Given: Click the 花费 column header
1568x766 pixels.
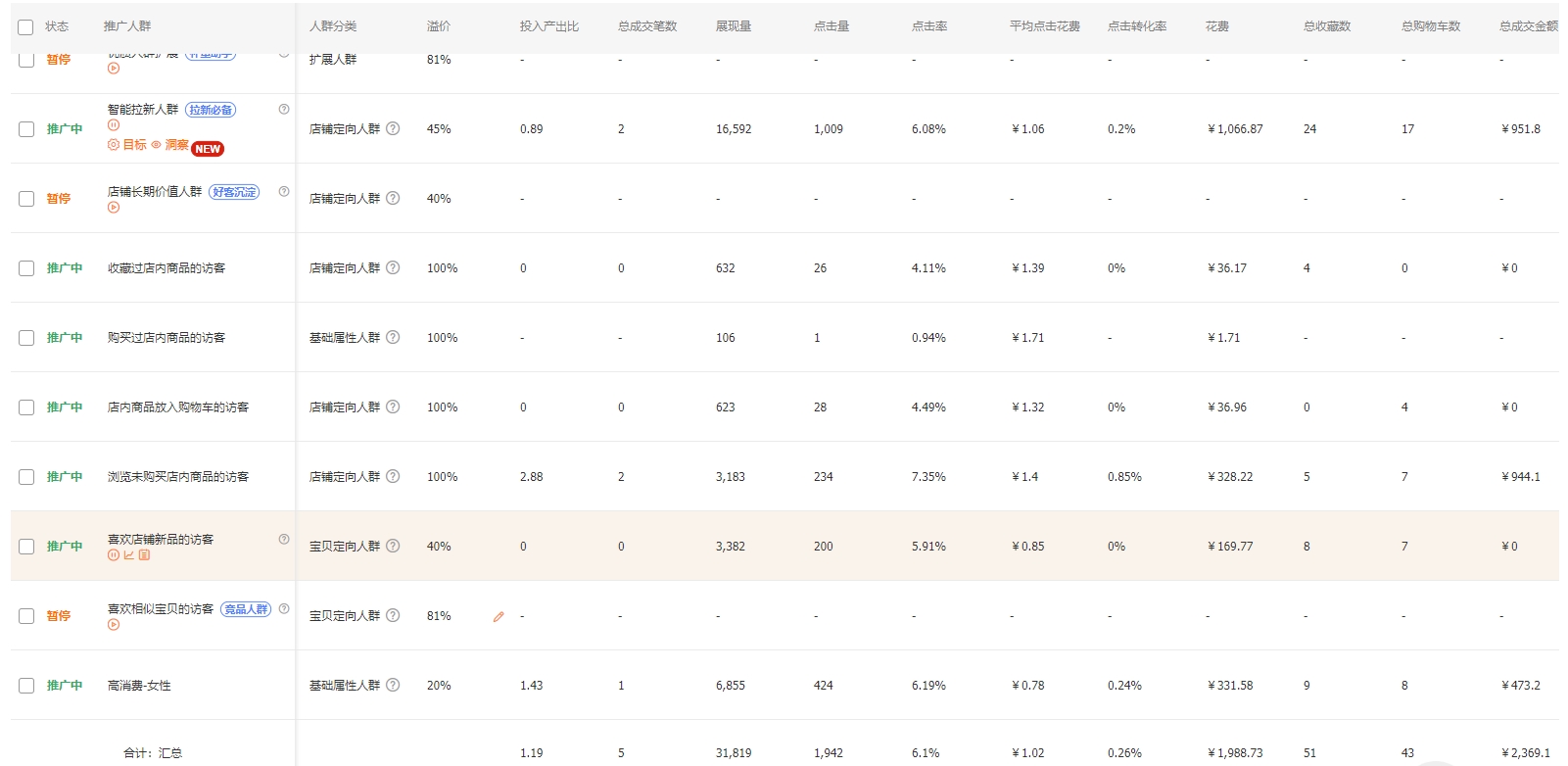Looking at the screenshot, I should 1216,26.
